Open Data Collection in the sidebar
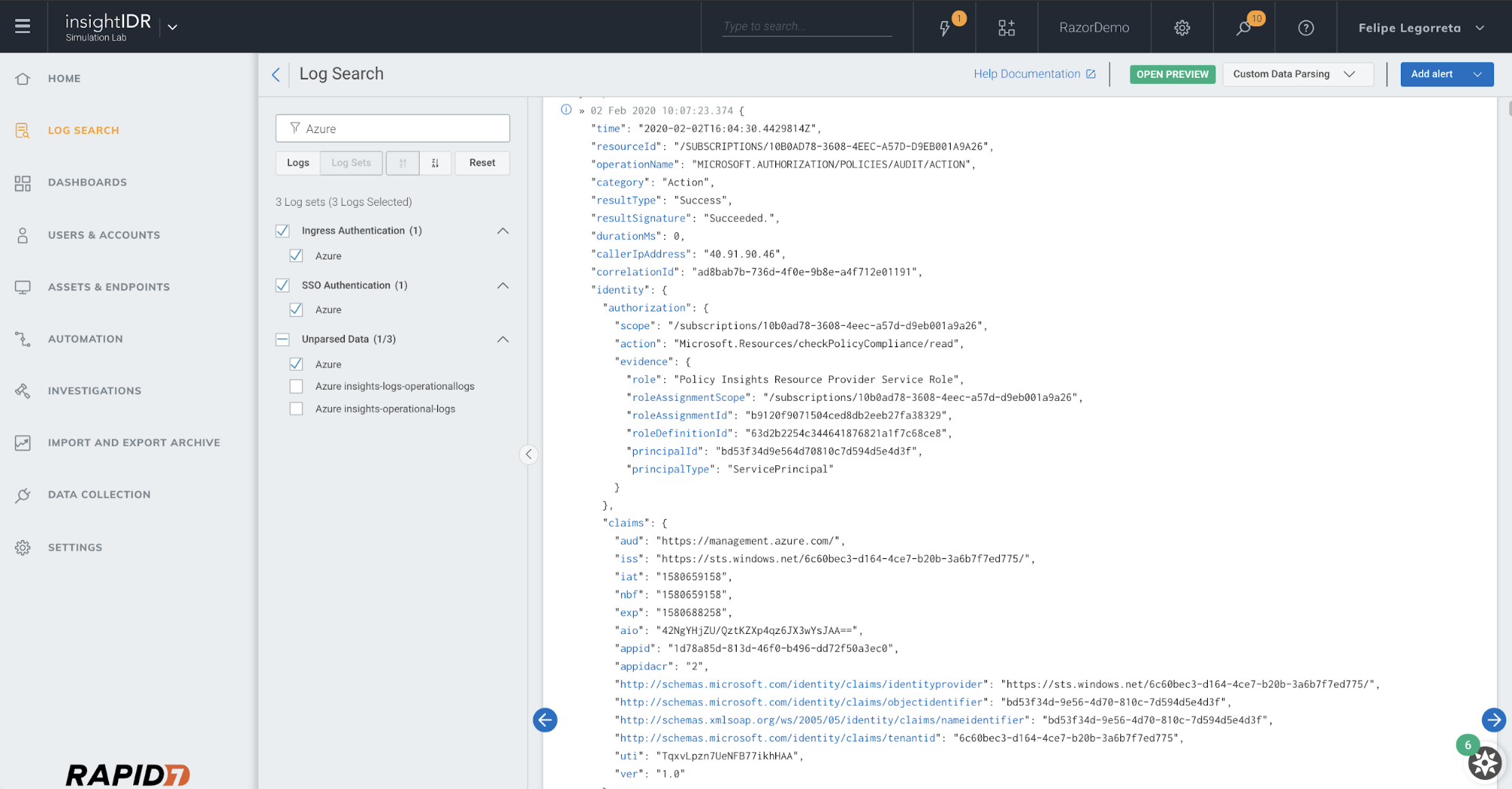The image size is (1512, 789). point(99,495)
